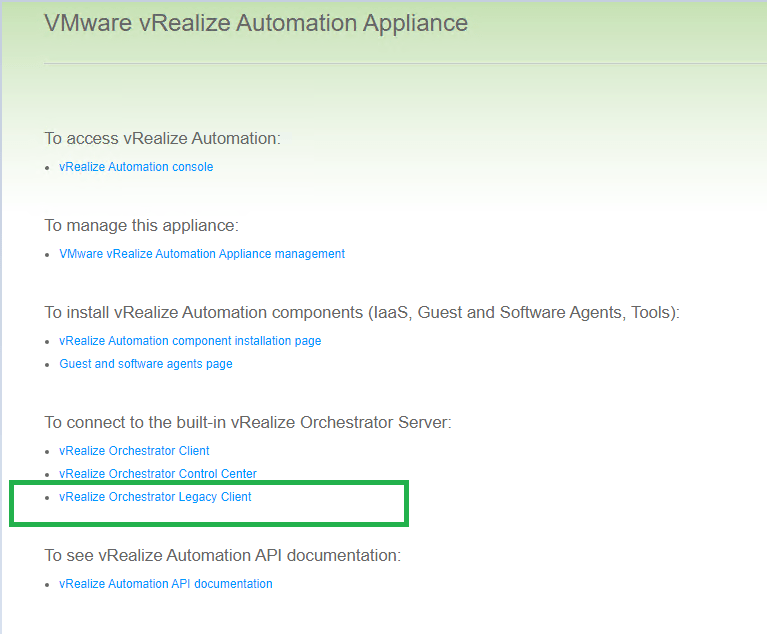The width and height of the screenshot is (767, 634).
Task: Open vRealize Automation API documentation link
Action: (166, 584)
